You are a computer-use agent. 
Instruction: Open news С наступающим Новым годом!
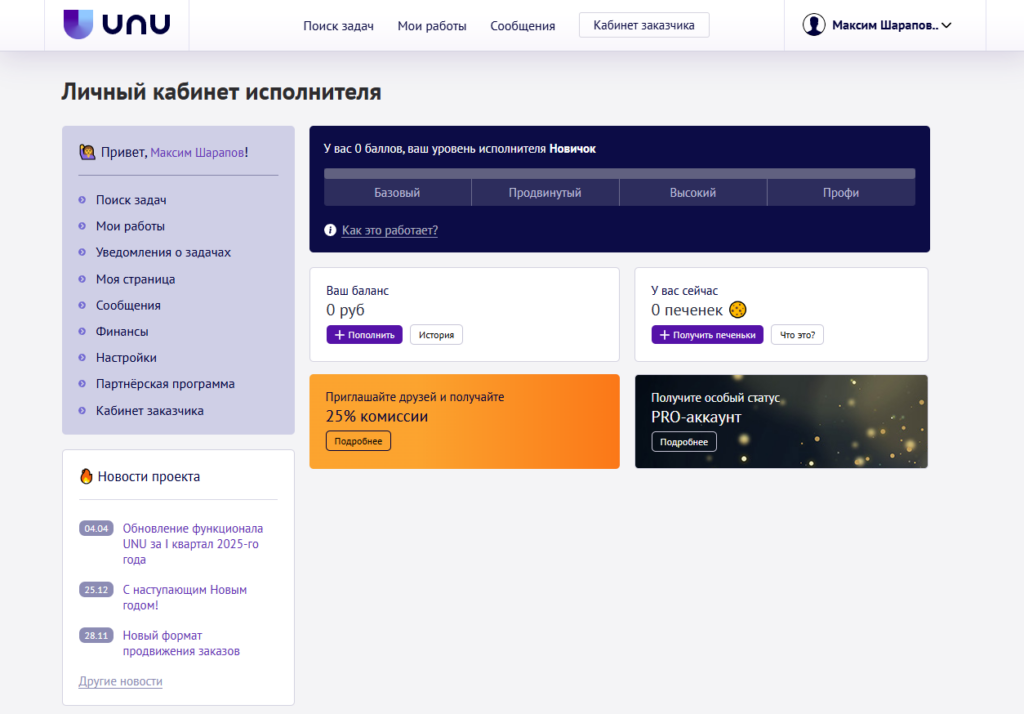pyautogui.click(x=185, y=597)
